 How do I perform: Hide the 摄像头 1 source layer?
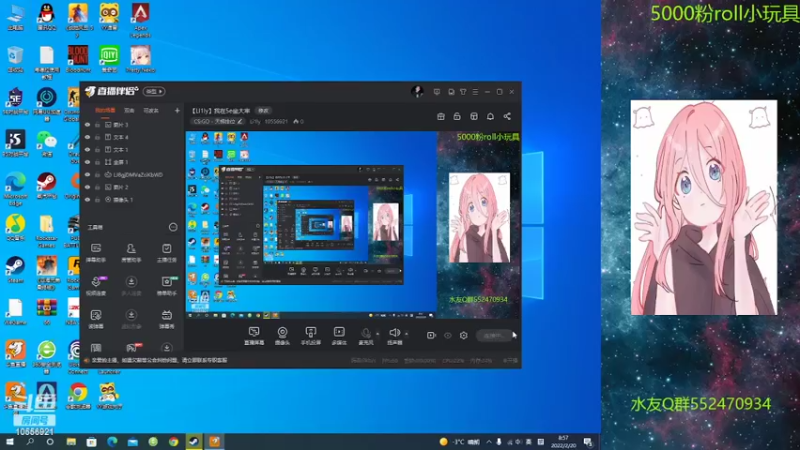(87, 199)
